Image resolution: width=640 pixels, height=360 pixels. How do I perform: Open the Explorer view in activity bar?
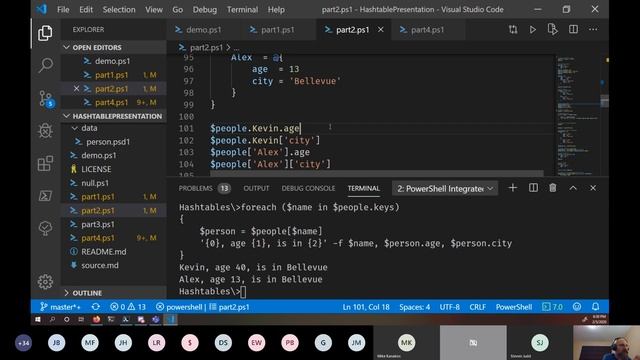(x=45, y=33)
